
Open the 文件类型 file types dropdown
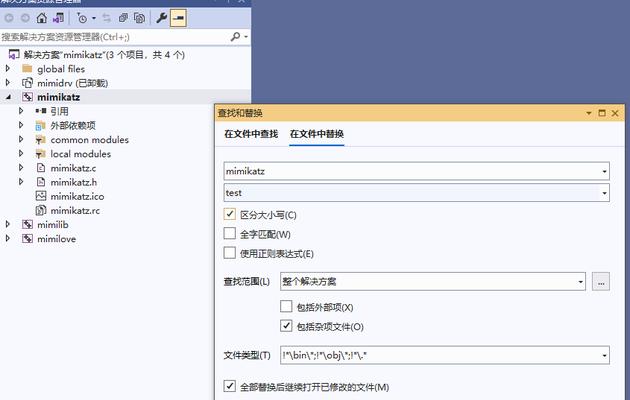tap(604, 355)
